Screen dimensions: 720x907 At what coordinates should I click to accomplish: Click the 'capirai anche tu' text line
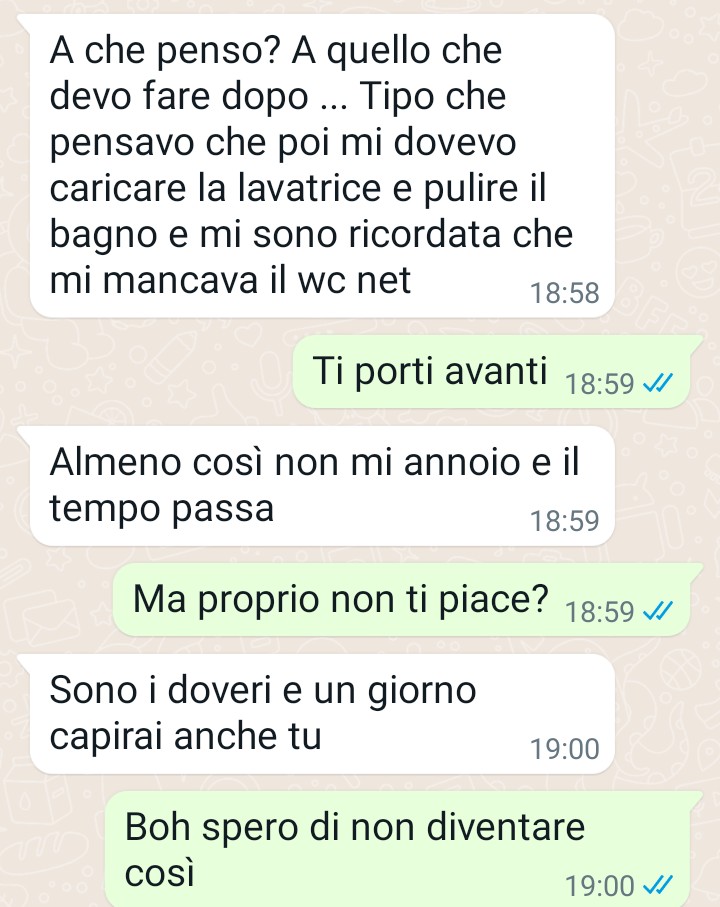[x=185, y=736]
